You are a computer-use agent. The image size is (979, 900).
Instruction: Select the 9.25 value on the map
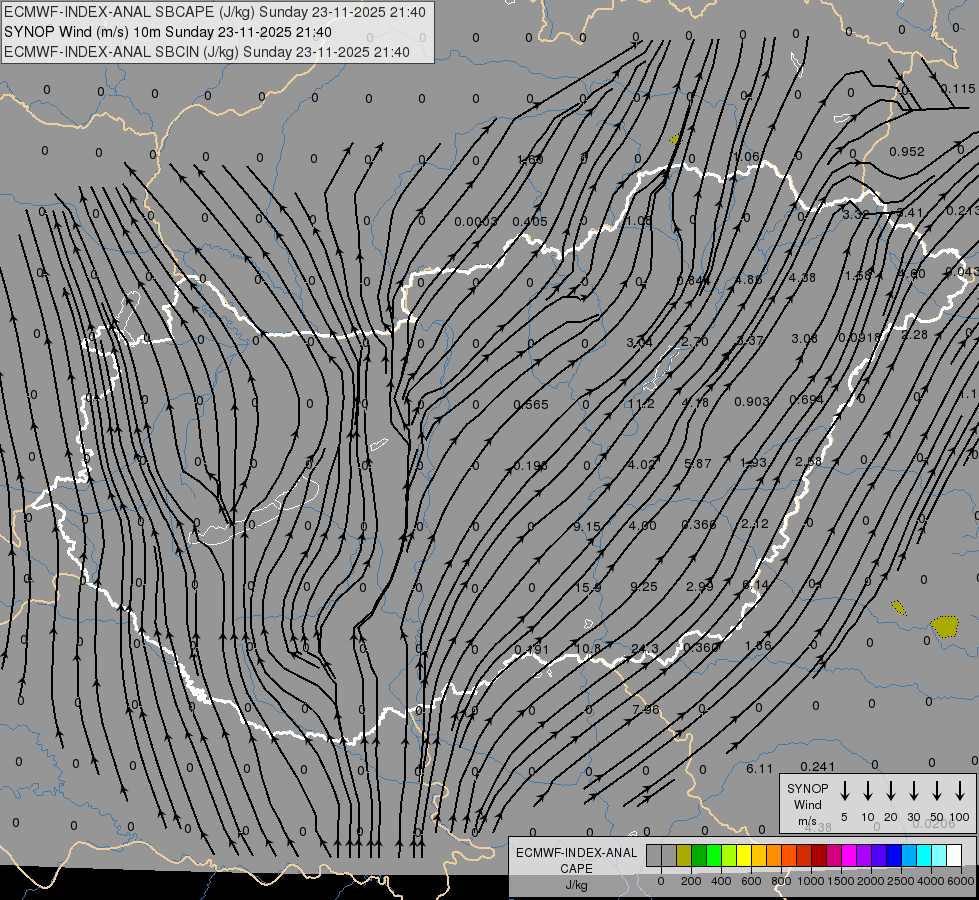coord(644,586)
